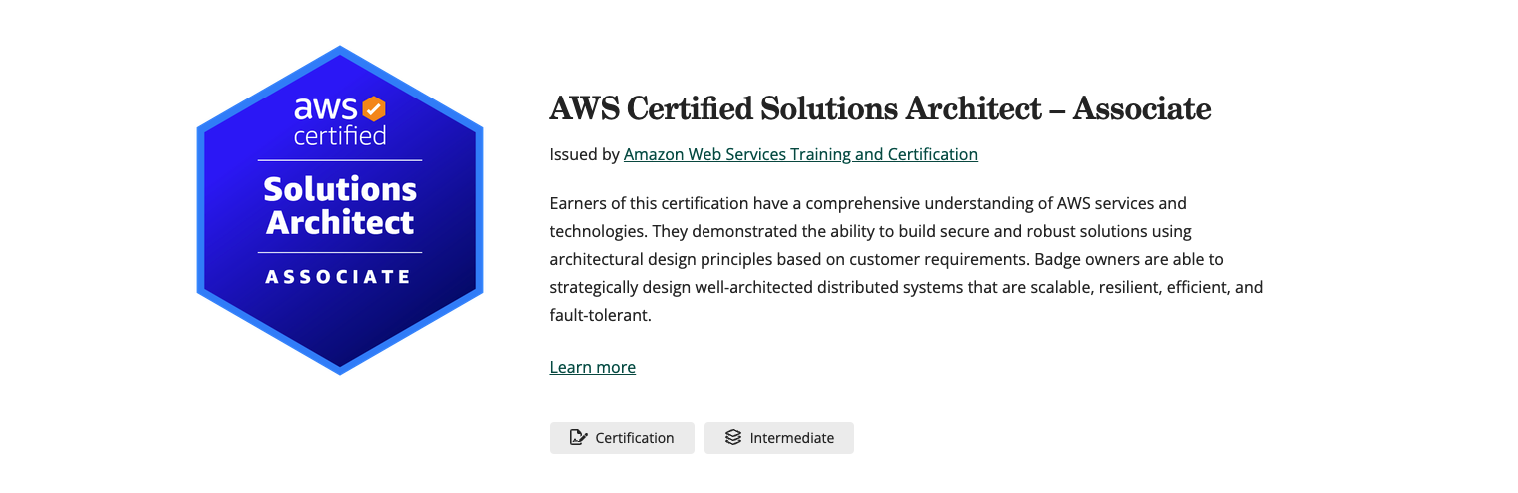
Task: Click the 'ASSOCIATE' label on the badge
Action: 339,277
